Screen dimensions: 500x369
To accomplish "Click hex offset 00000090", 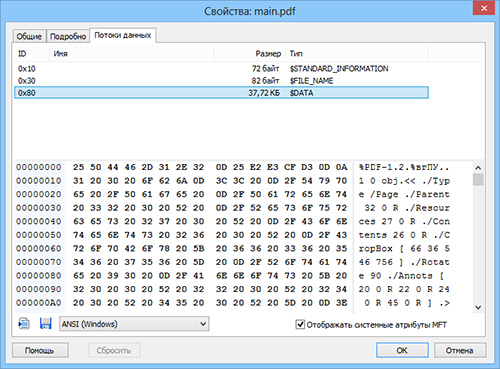I will pyautogui.click(x=39, y=289).
